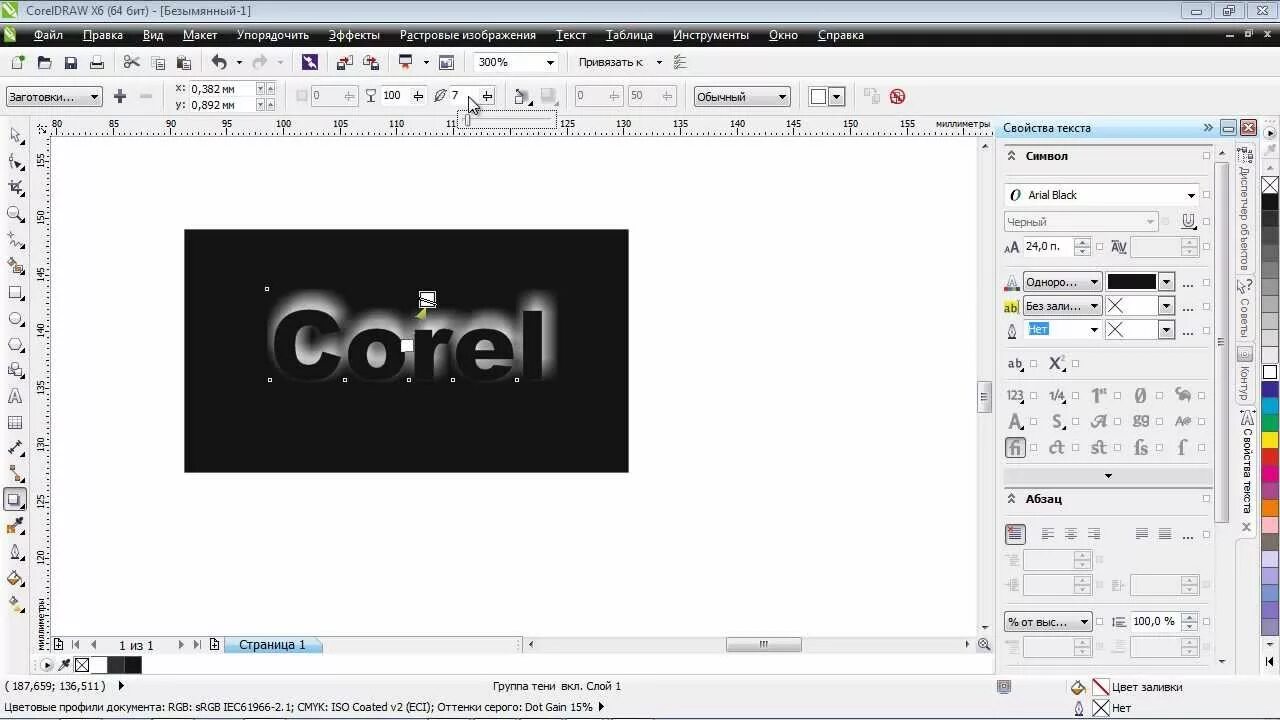Select the Eyedropper tool
This screenshot has height=720, width=1280.
[15, 526]
